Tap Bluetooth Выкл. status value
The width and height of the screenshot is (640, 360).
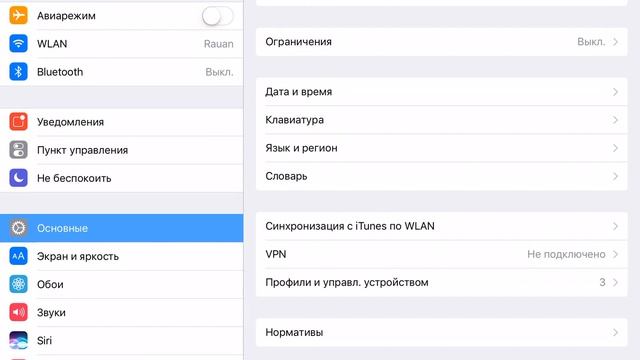point(219,72)
